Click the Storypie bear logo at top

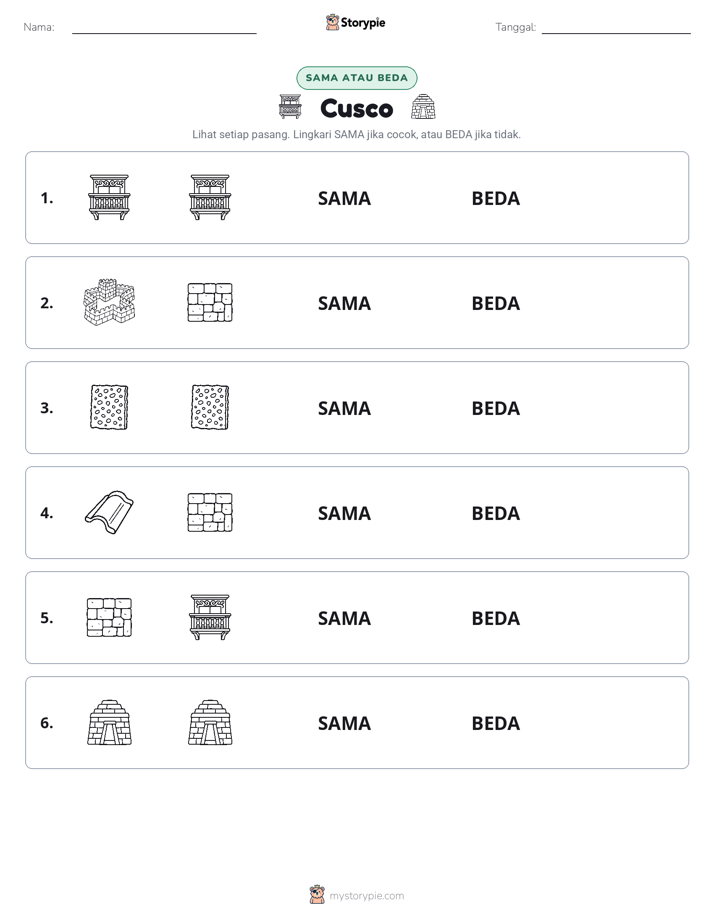[x=332, y=22]
